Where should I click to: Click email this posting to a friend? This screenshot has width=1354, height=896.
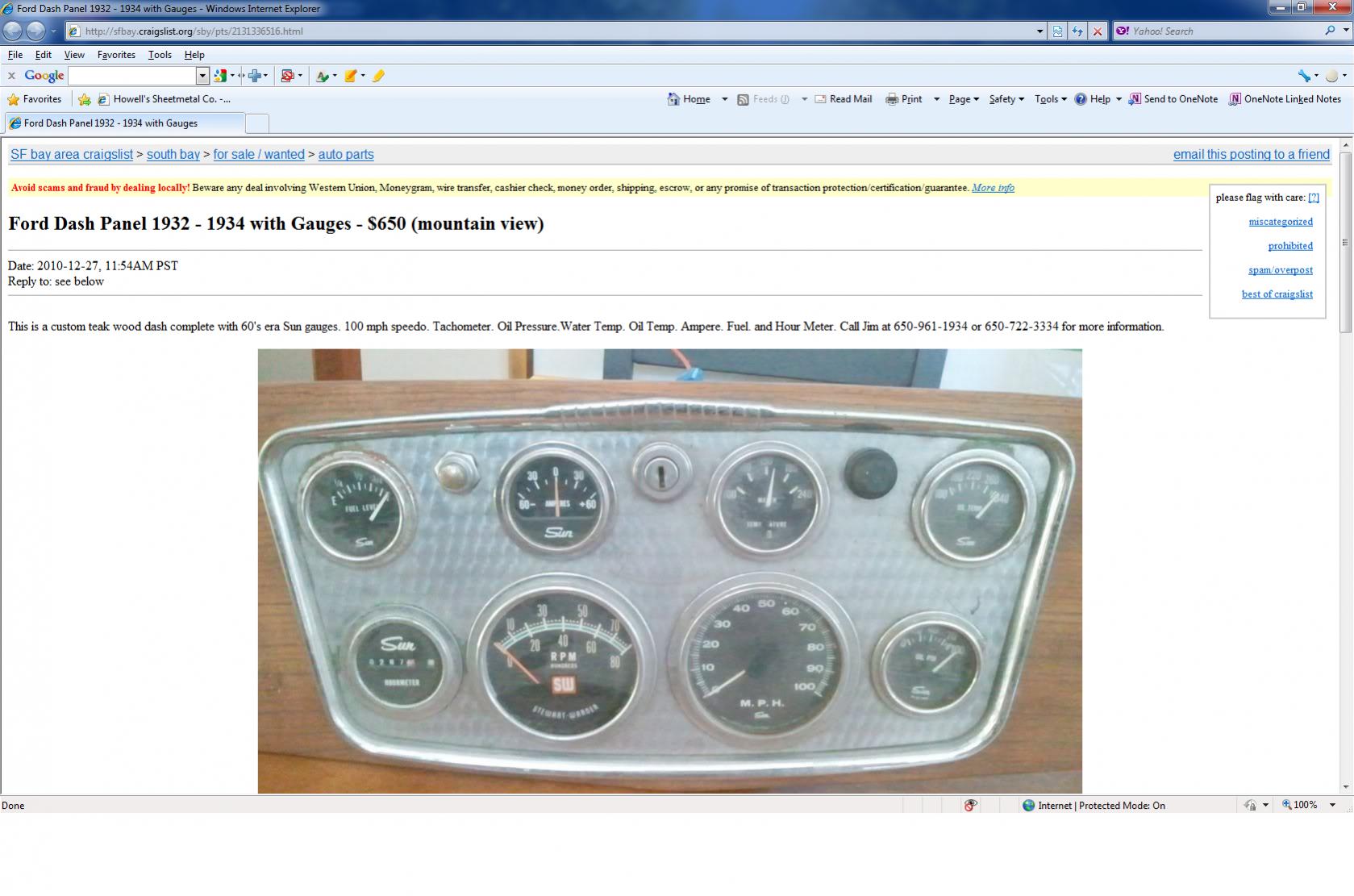point(1252,154)
